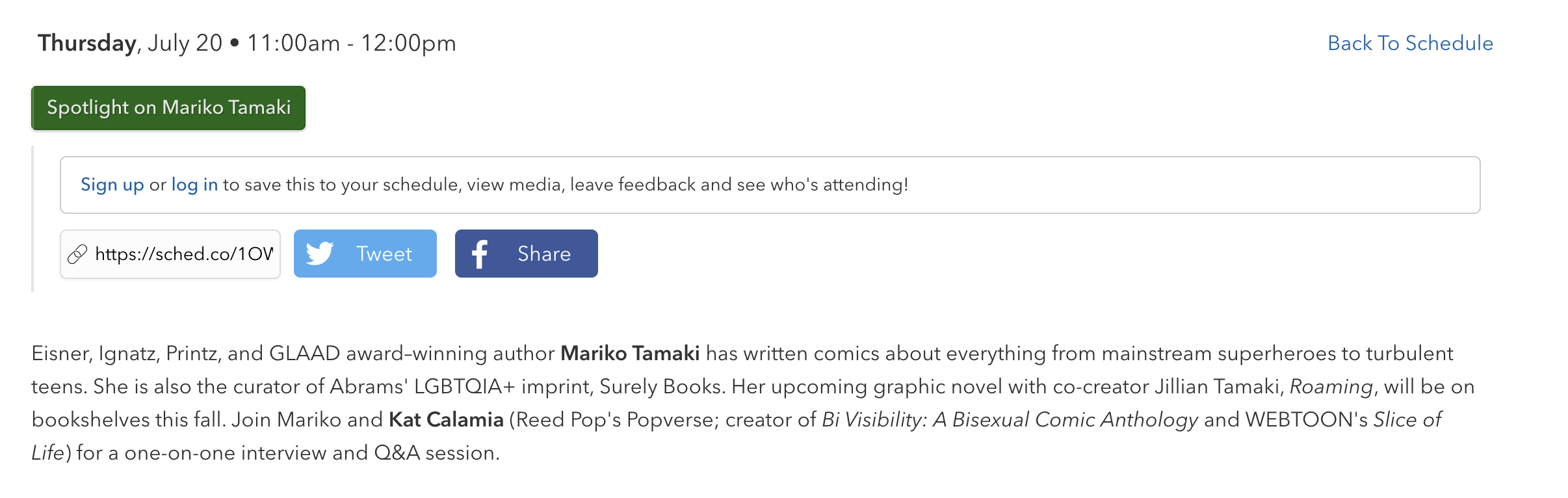The image size is (1568, 498).
Task: Follow the Sign up link
Action: (x=112, y=185)
